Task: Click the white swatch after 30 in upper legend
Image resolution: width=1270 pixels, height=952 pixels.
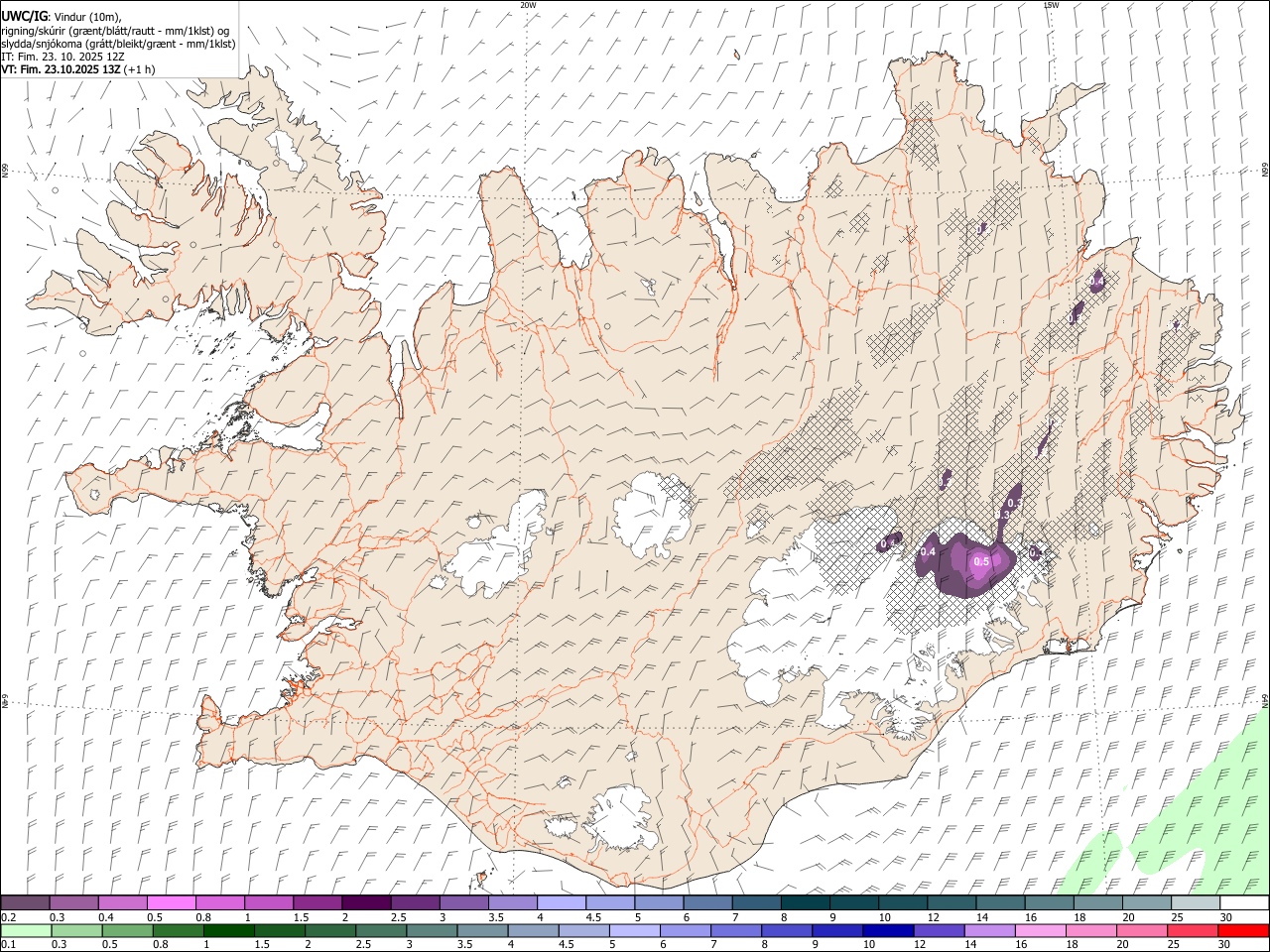Action: point(1244,903)
